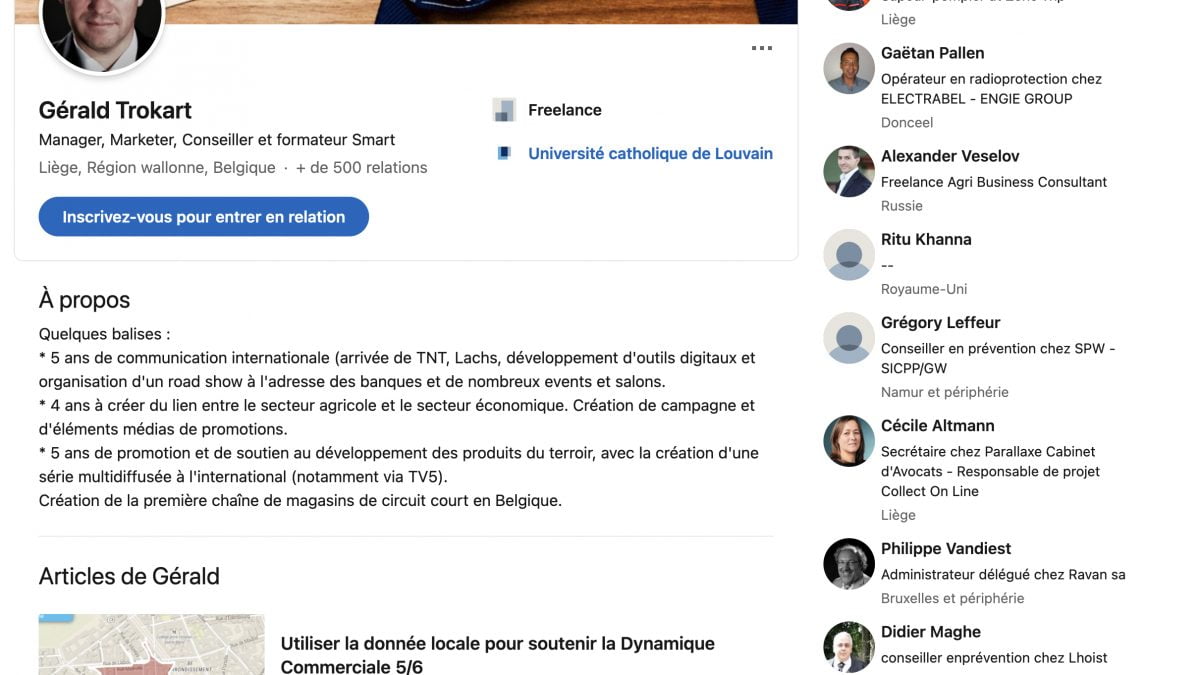The height and width of the screenshot is (675, 1200).
Task: Click 'Manager, Marketer, Conseiller et formateur Smart' headline
Action: point(217,140)
